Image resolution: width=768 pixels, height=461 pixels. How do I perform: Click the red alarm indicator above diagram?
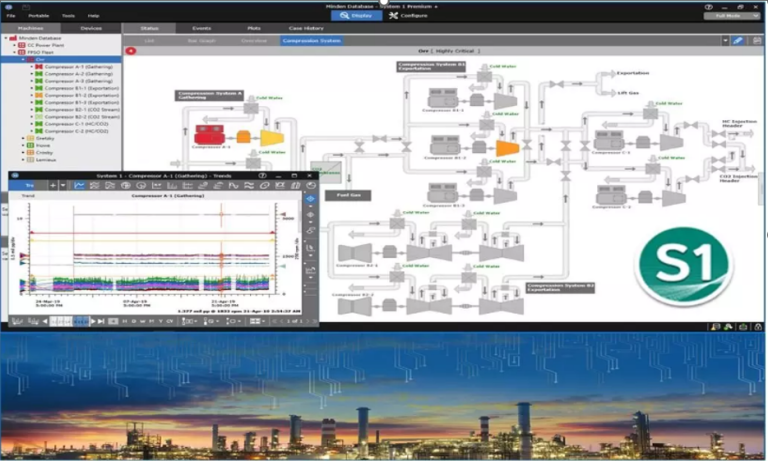point(131,50)
